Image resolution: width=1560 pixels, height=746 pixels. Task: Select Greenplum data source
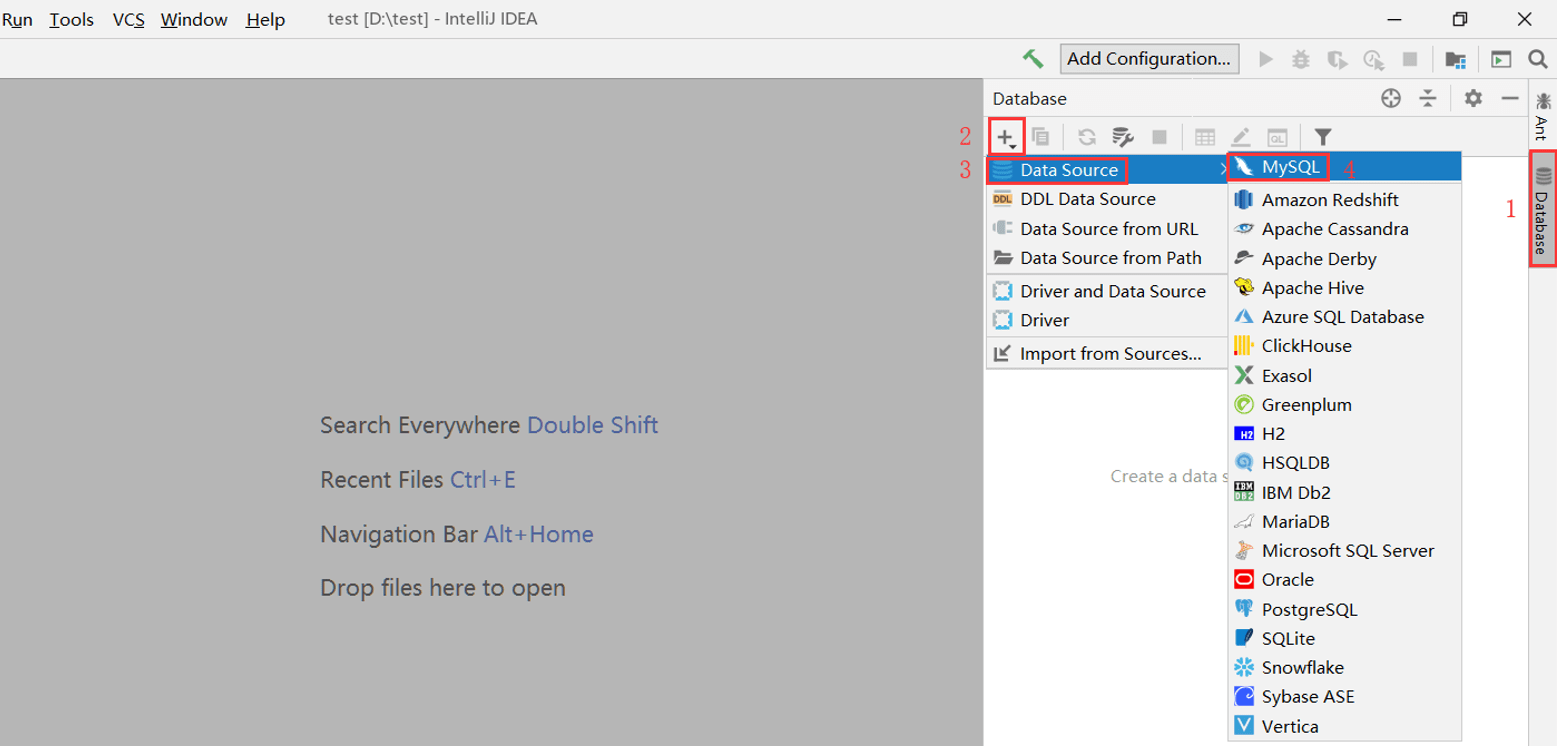pyautogui.click(x=1345, y=405)
